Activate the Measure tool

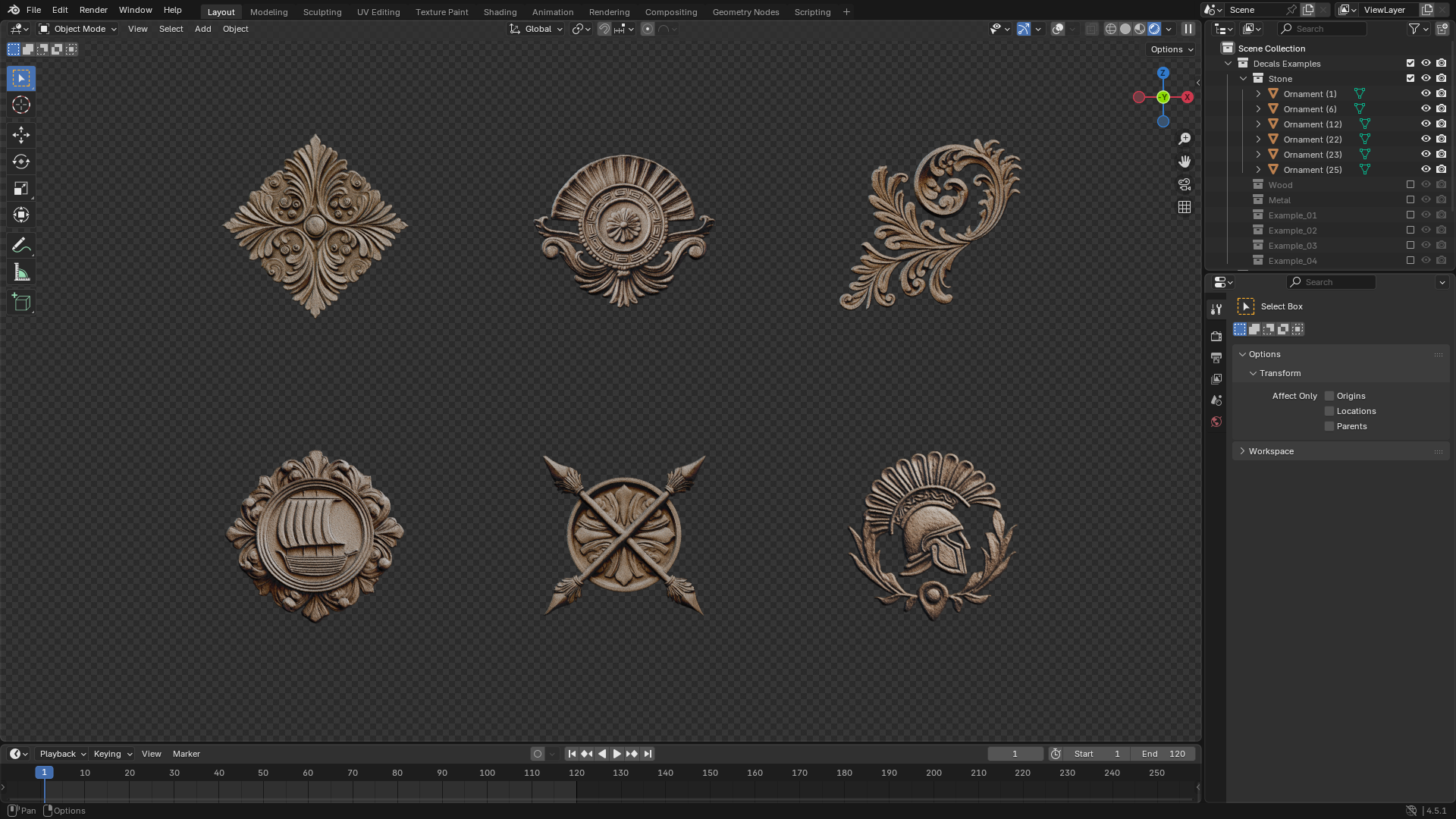click(21, 272)
